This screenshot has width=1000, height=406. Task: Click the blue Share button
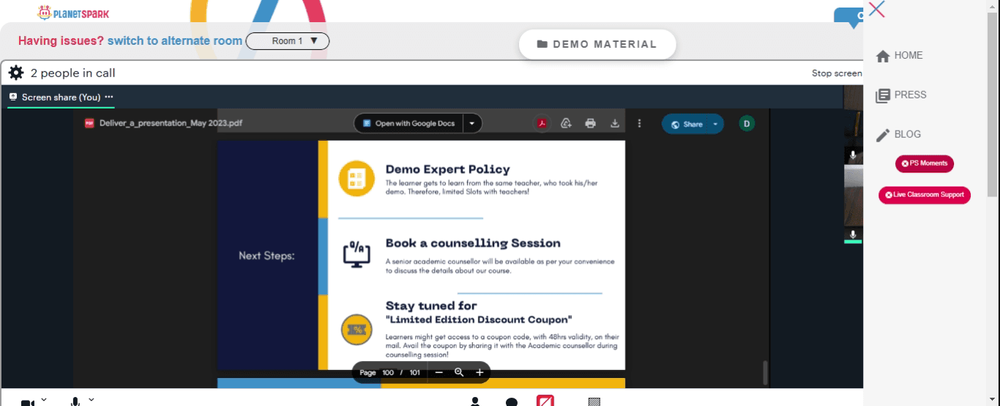click(x=686, y=124)
